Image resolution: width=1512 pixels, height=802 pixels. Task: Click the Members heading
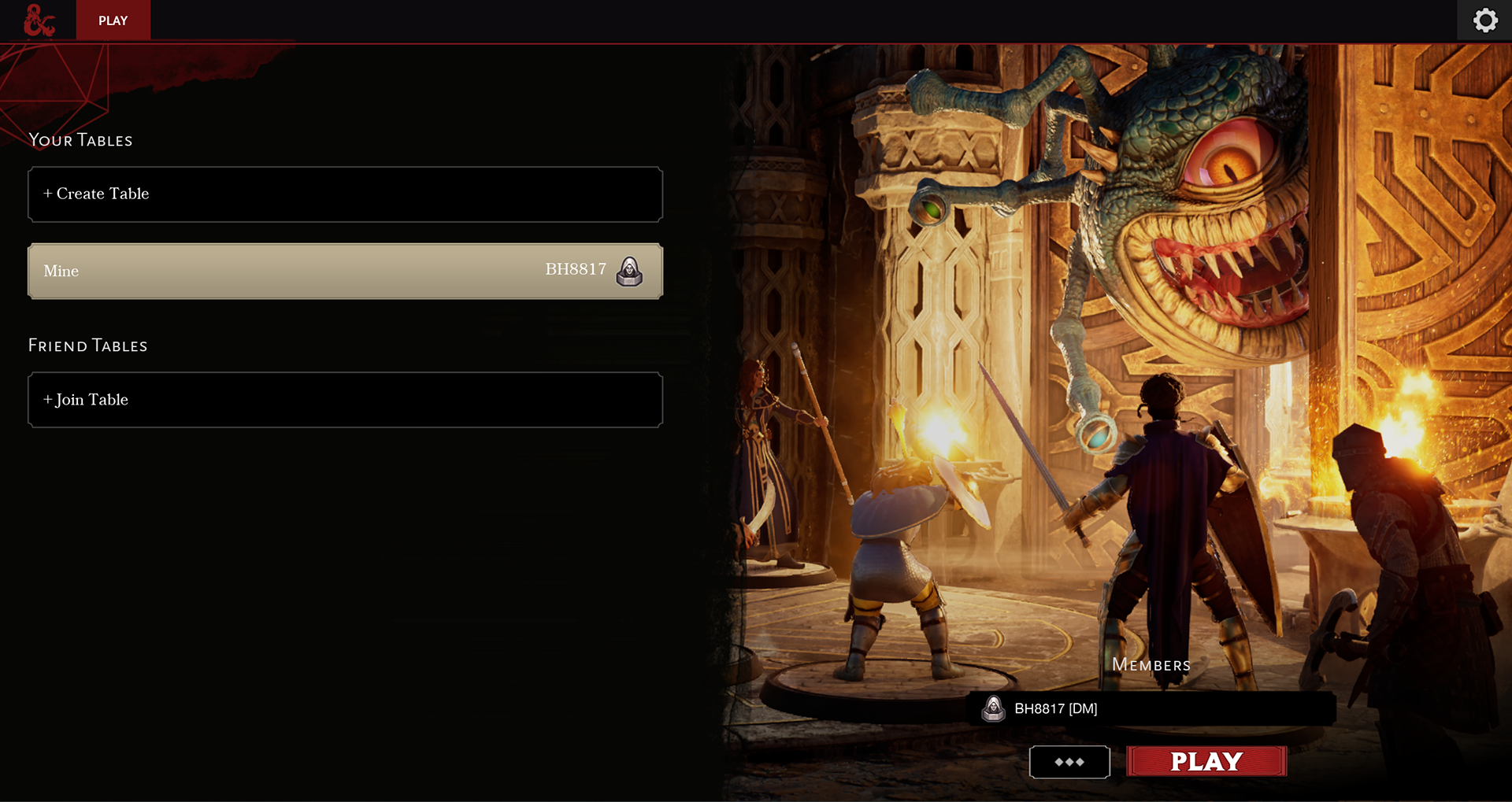coord(1151,665)
